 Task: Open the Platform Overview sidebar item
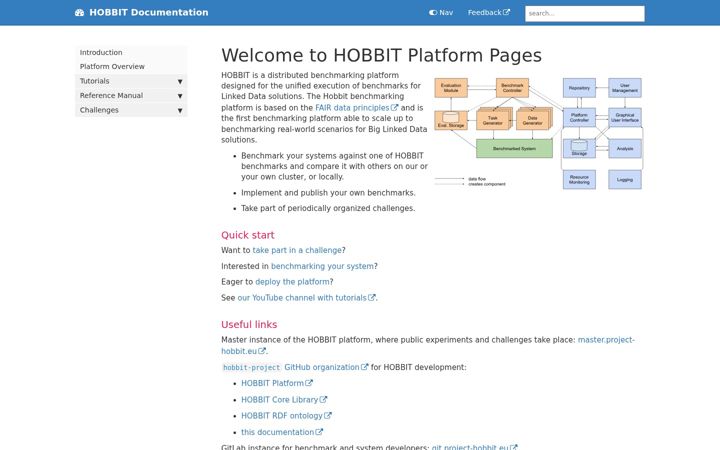click(131, 67)
